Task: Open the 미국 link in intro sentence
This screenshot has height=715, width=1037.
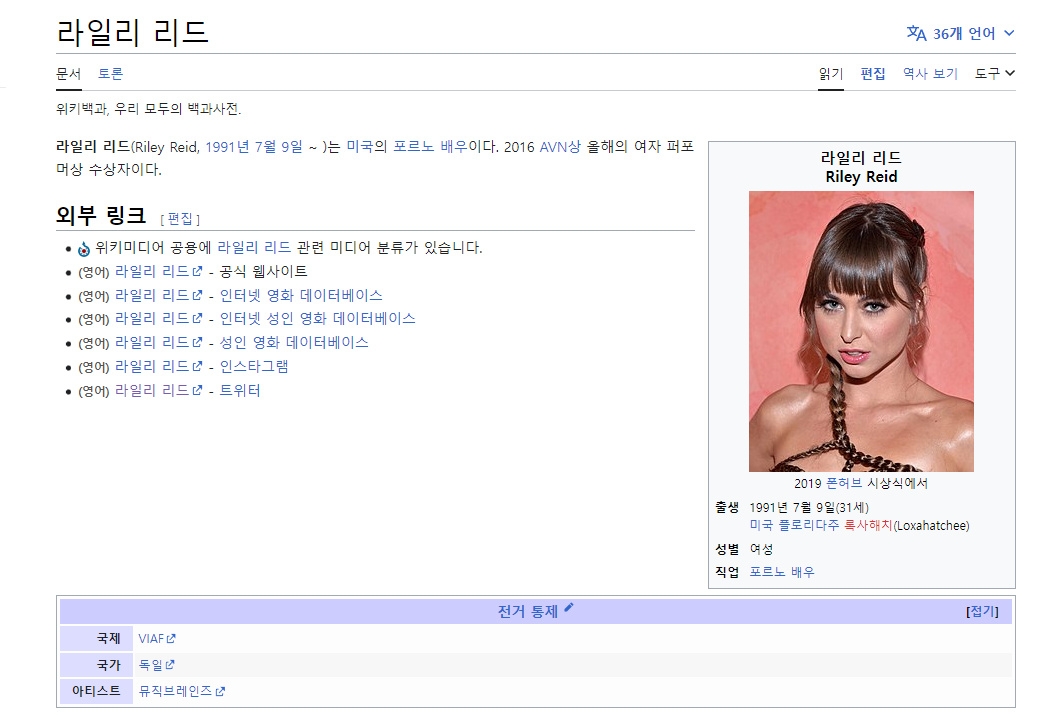Action: 360,147
